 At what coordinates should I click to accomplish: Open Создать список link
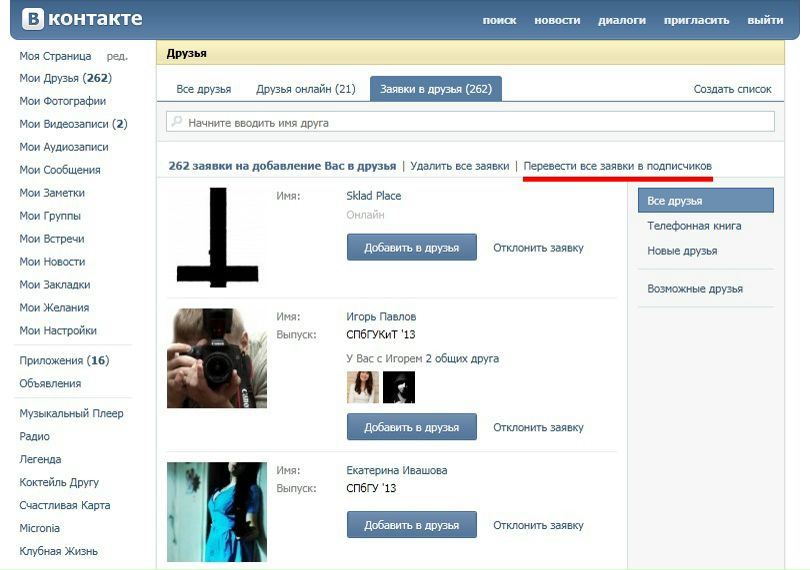click(x=732, y=89)
